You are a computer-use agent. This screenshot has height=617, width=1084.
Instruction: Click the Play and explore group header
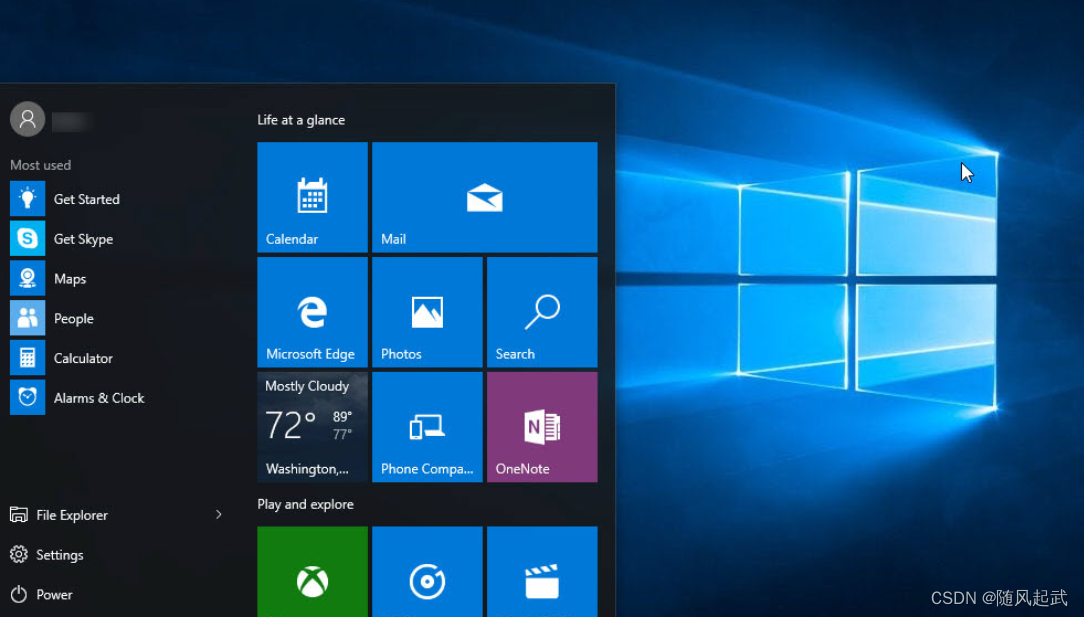pyautogui.click(x=305, y=504)
